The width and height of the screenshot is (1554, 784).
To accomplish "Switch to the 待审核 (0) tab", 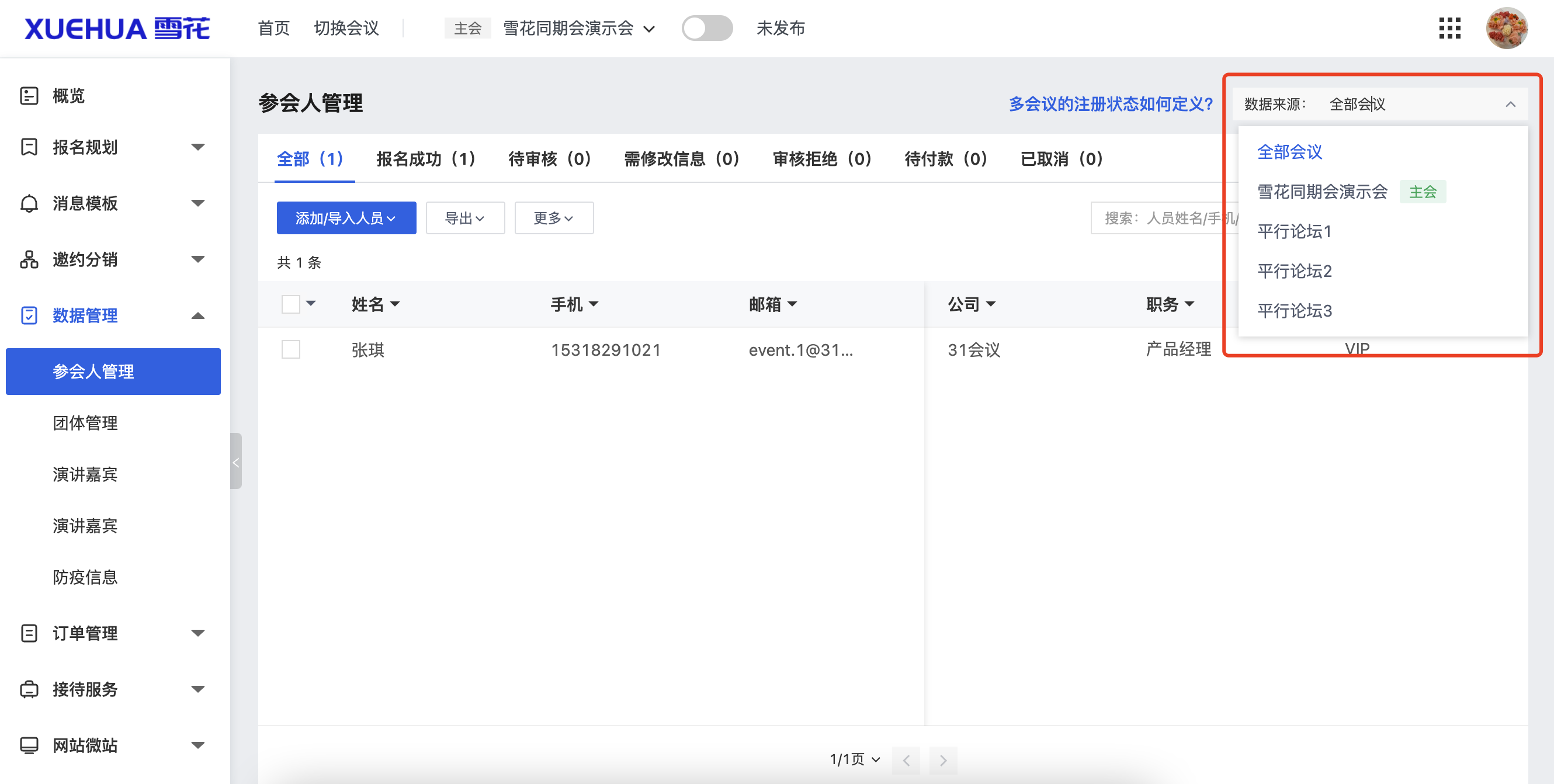I will pyautogui.click(x=550, y=158).
